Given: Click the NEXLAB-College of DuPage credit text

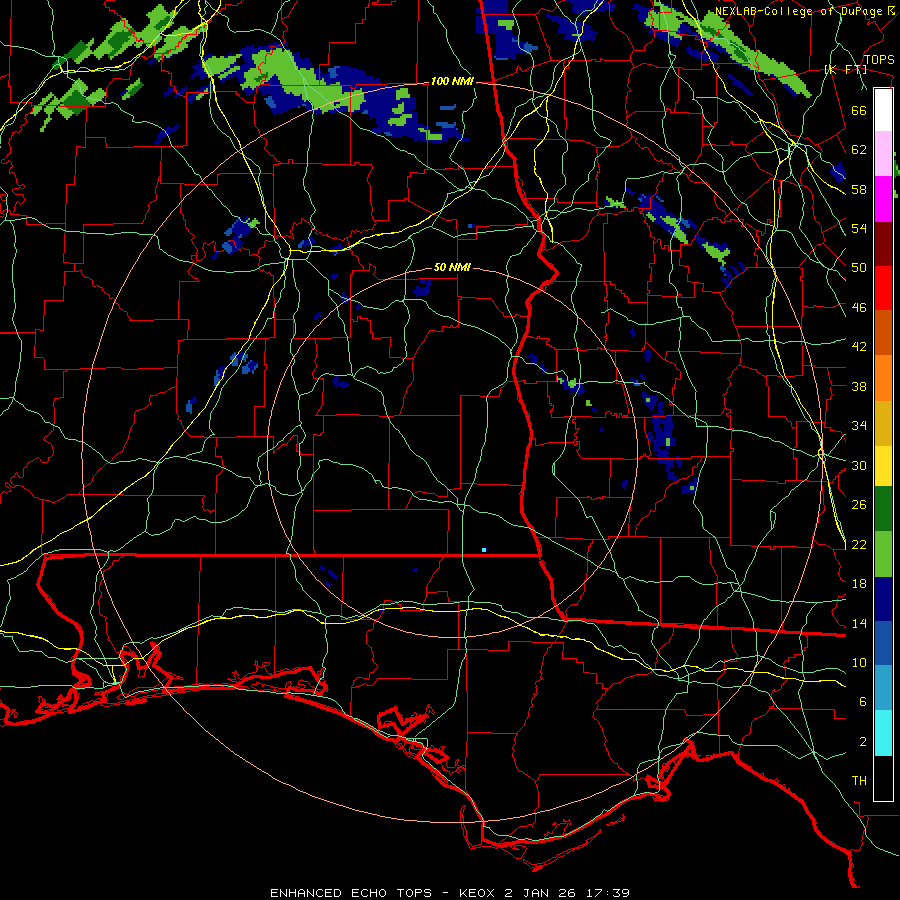Looking at the screenshot, I should pyautogui.click(x=803, y=11).
